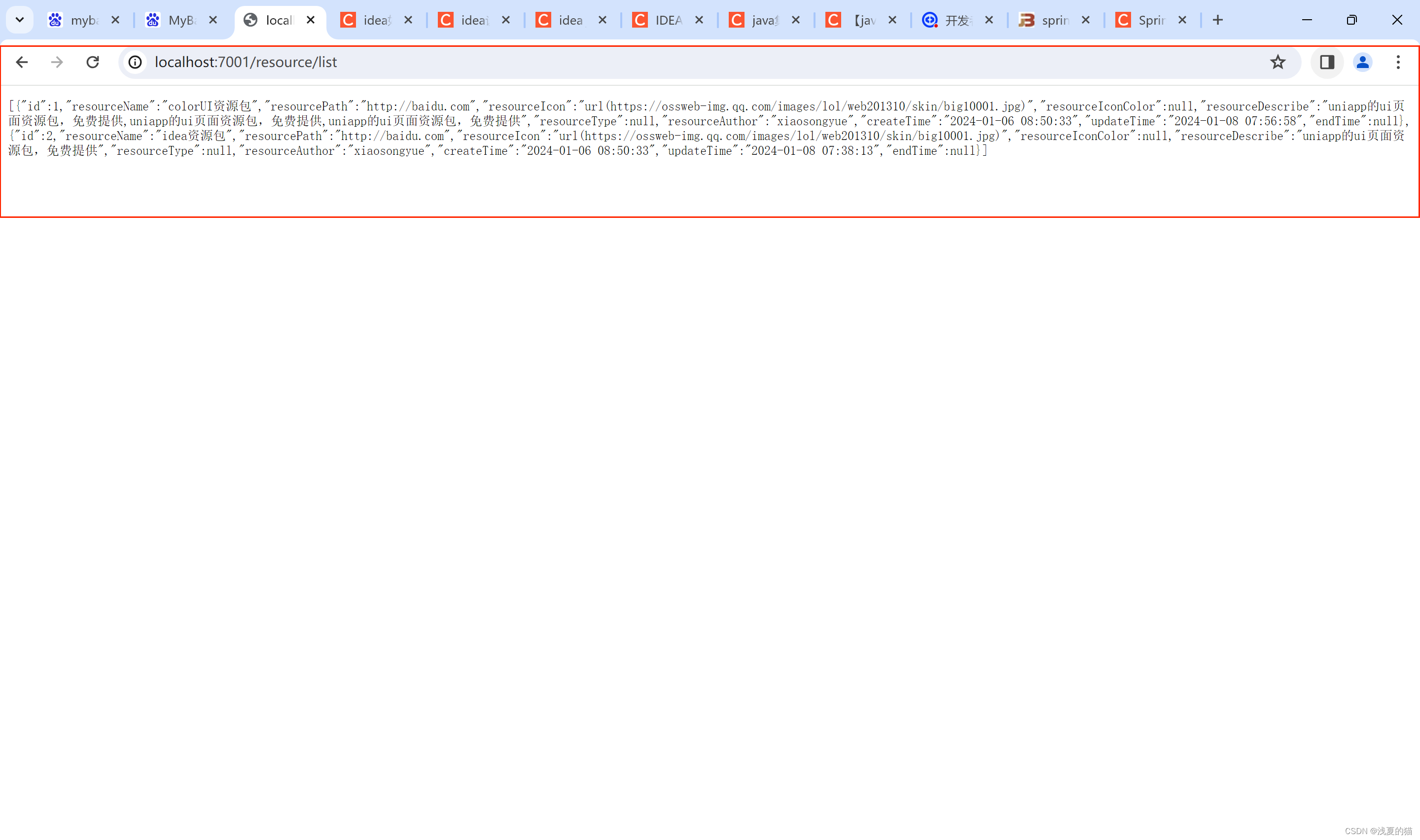Expand the tab search dropdown

(x=20, y=20)
